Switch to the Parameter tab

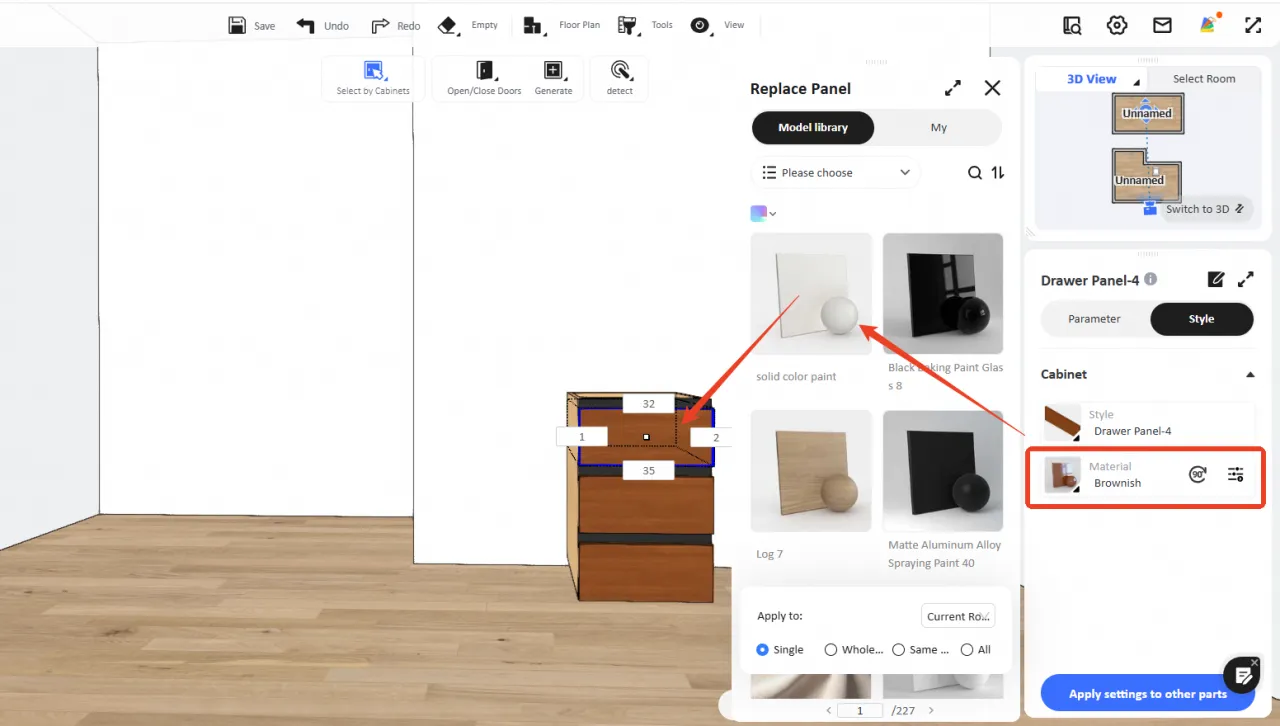[1094, 319]
